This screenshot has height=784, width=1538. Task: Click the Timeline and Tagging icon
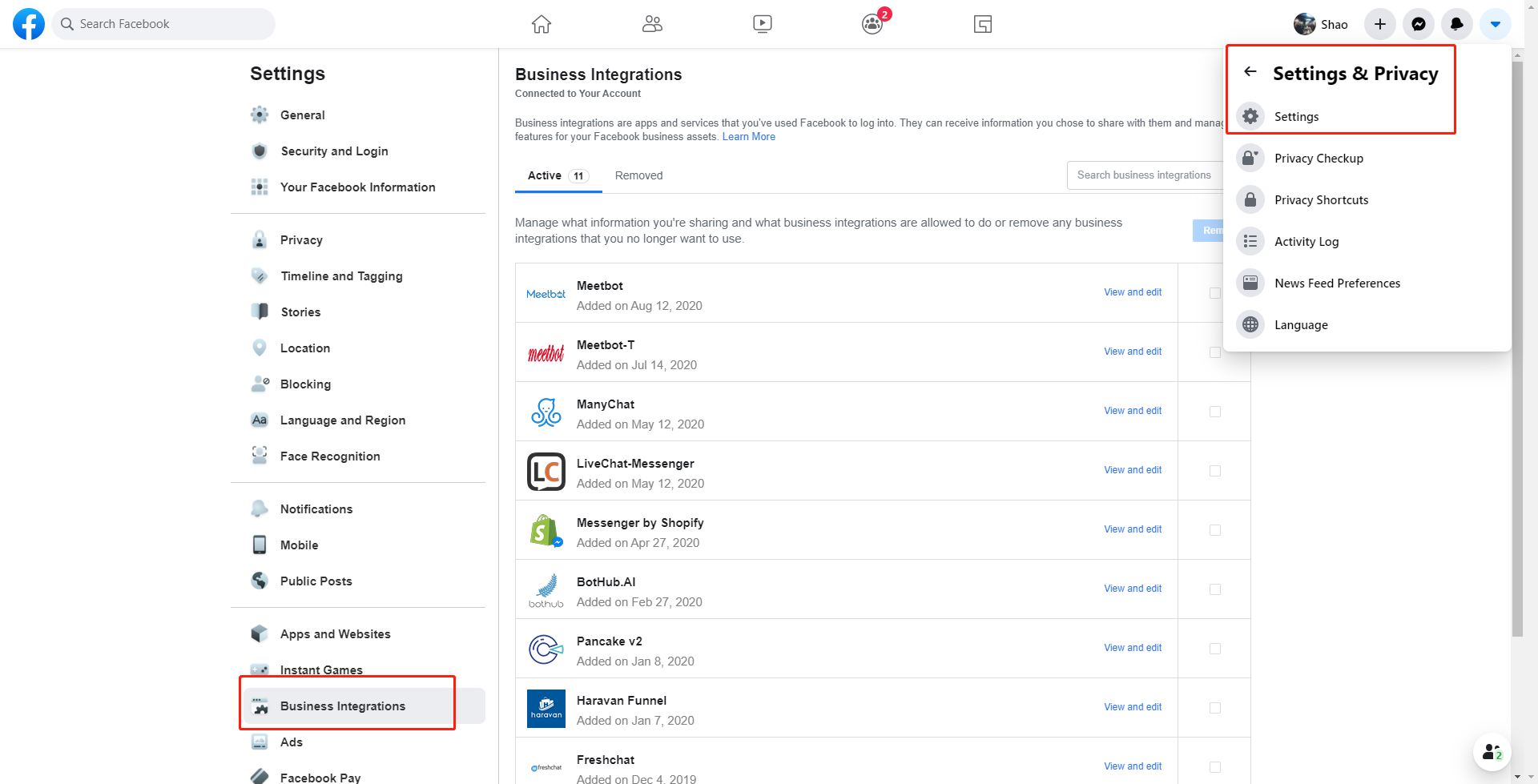(260, 275)
